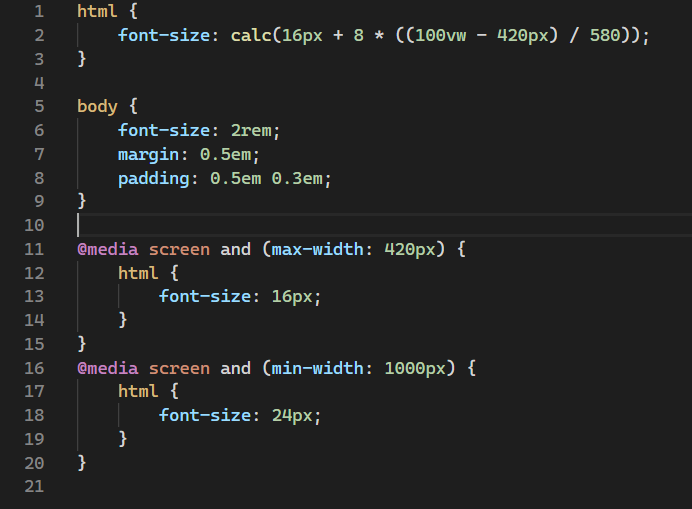Click the @media keyword on line 11
The height and width of the screenshot is (509, 692).
(108, 249)
